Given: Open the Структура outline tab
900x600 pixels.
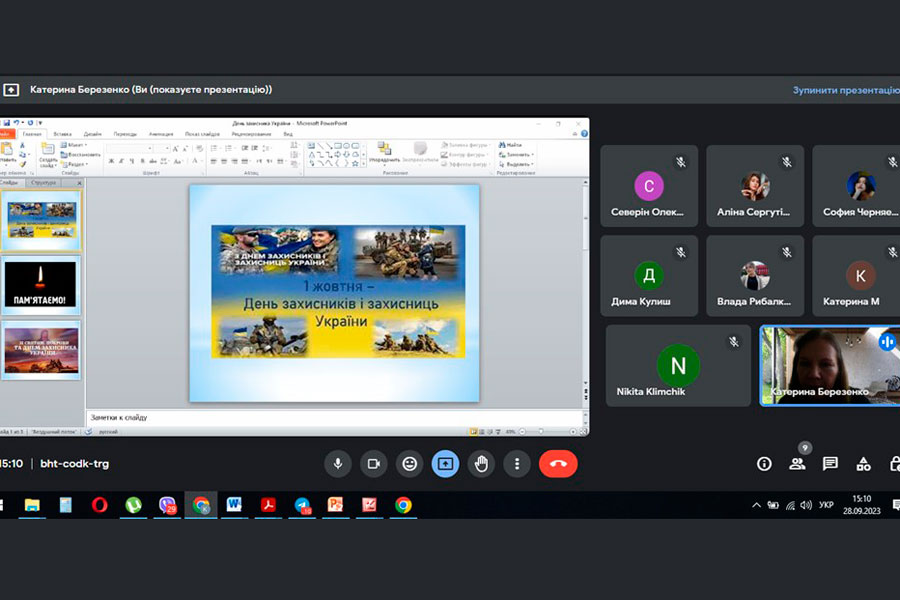Looking at the screenshot, I should pyautogui.click(x=44, y=183).
